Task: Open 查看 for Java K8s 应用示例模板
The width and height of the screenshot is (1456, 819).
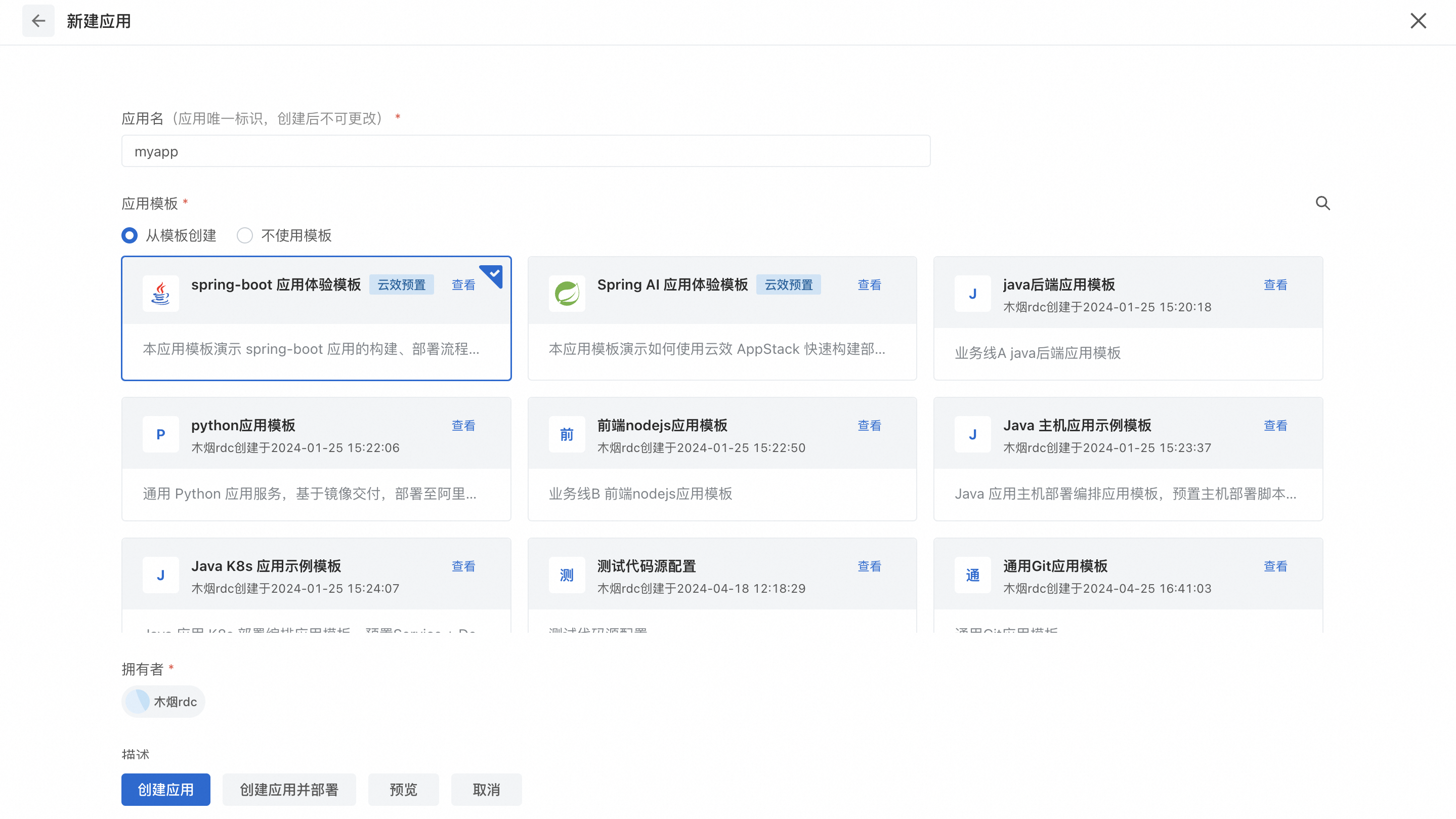Action: point(463,566)
